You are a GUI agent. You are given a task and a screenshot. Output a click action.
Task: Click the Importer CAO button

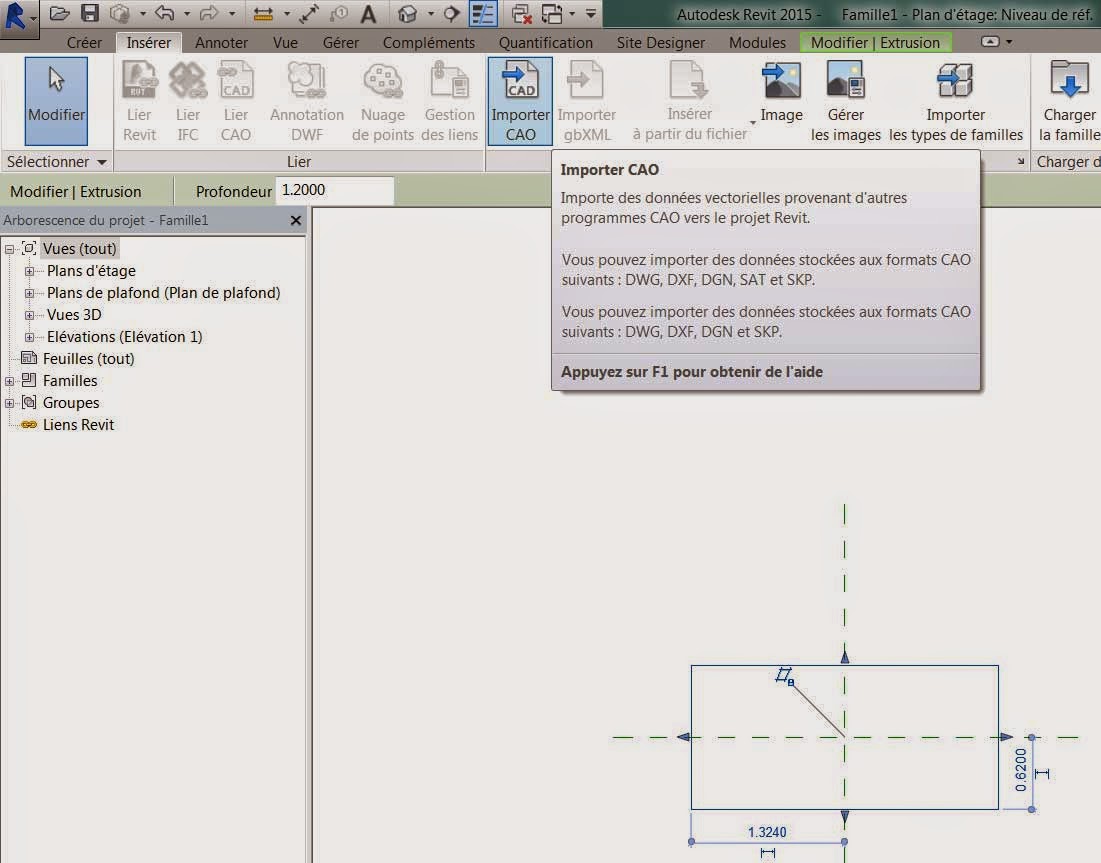(x=520, y=100)
